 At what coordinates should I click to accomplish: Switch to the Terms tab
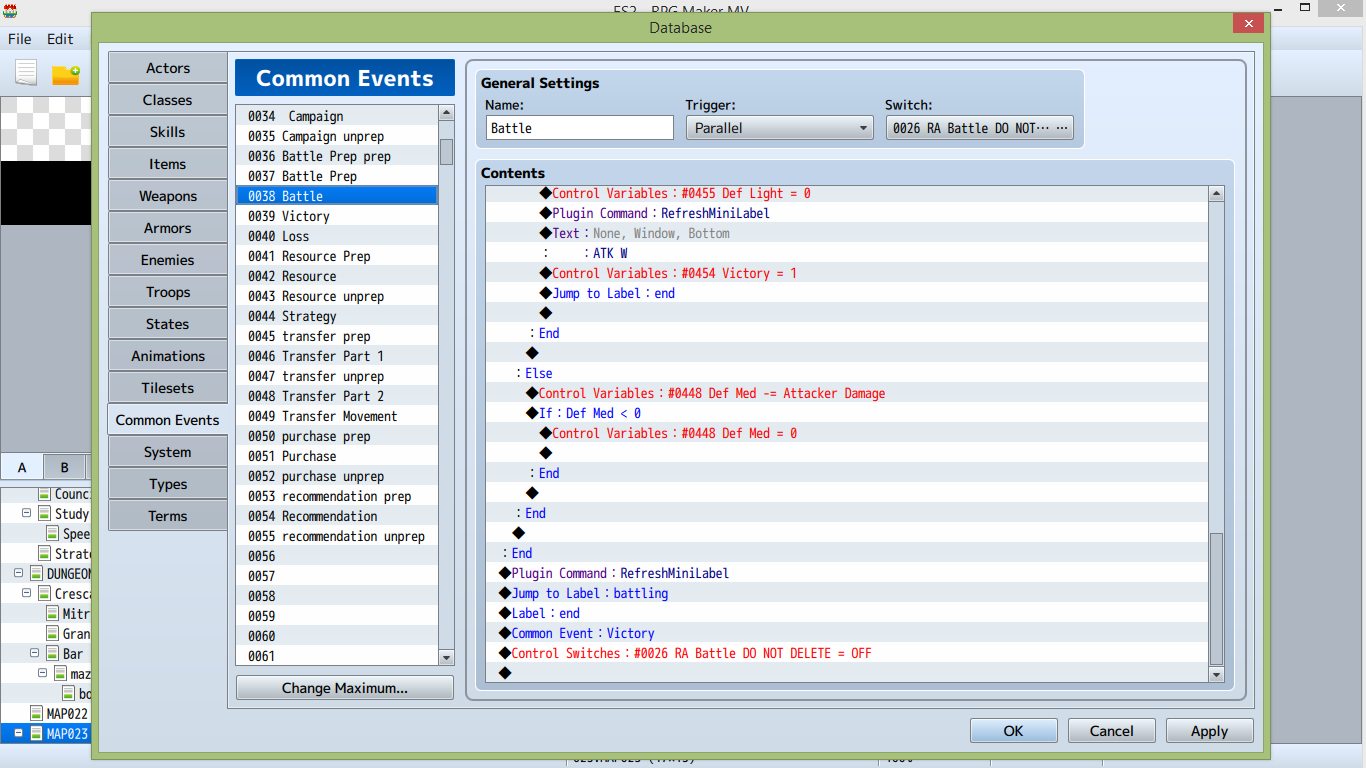[168, 516]
